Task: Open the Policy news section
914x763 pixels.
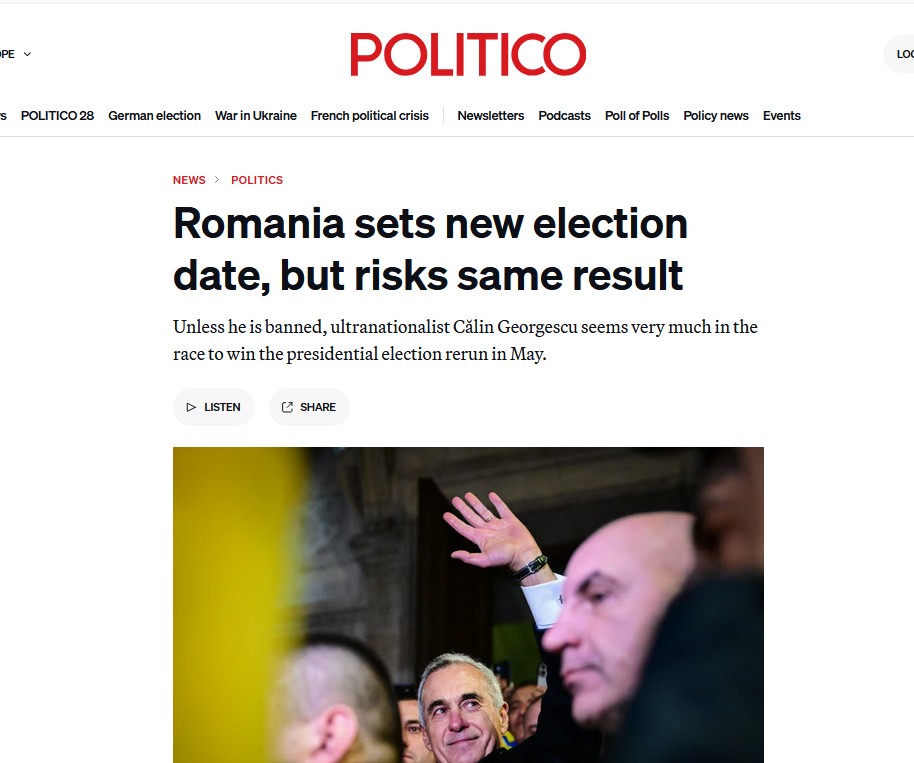Action: click(715, 116)
